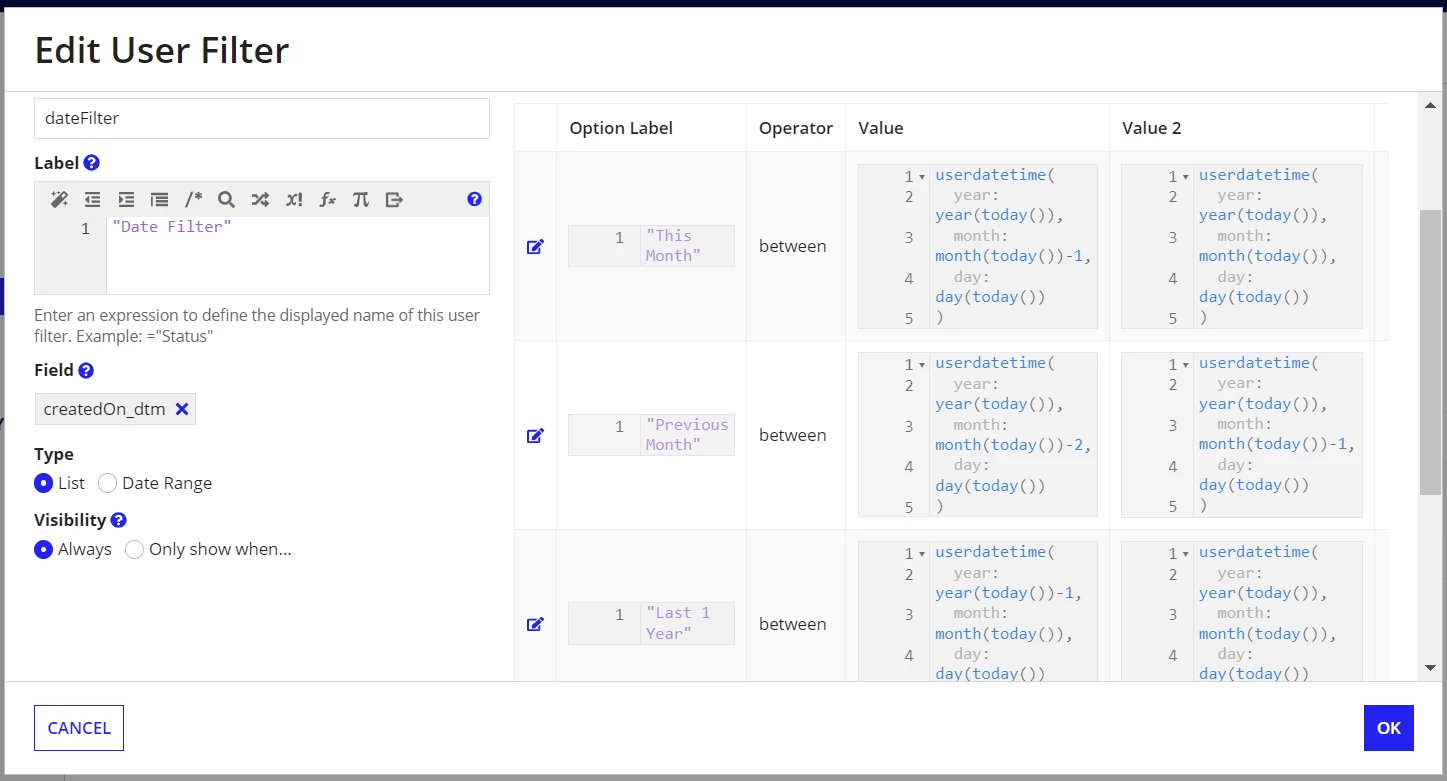Edit the "This Month" option row
Image resolution: width=1447 pixels, height=781 pixels.
pyautogui.click(x=535, y=246)
